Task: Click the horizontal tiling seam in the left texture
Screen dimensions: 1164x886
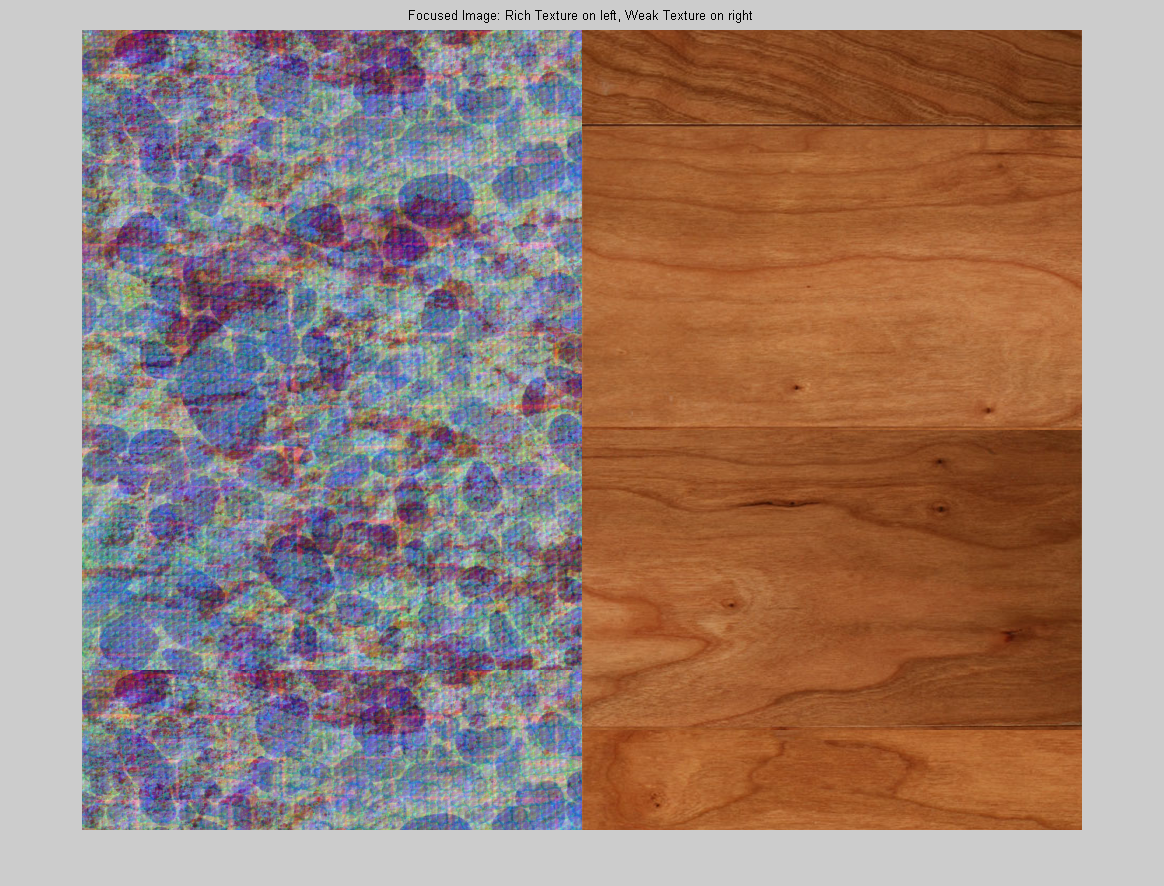Action: pyautogui.click(x=330, y=670)
